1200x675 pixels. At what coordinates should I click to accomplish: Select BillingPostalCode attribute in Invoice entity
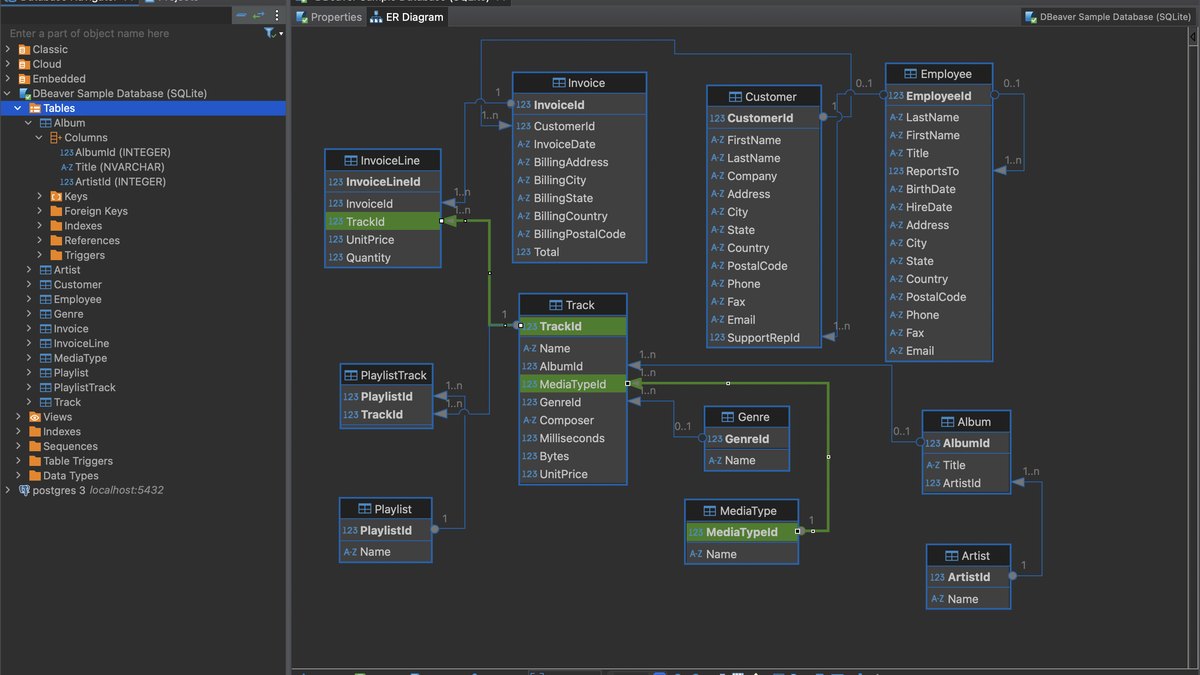tap(579, 234)
